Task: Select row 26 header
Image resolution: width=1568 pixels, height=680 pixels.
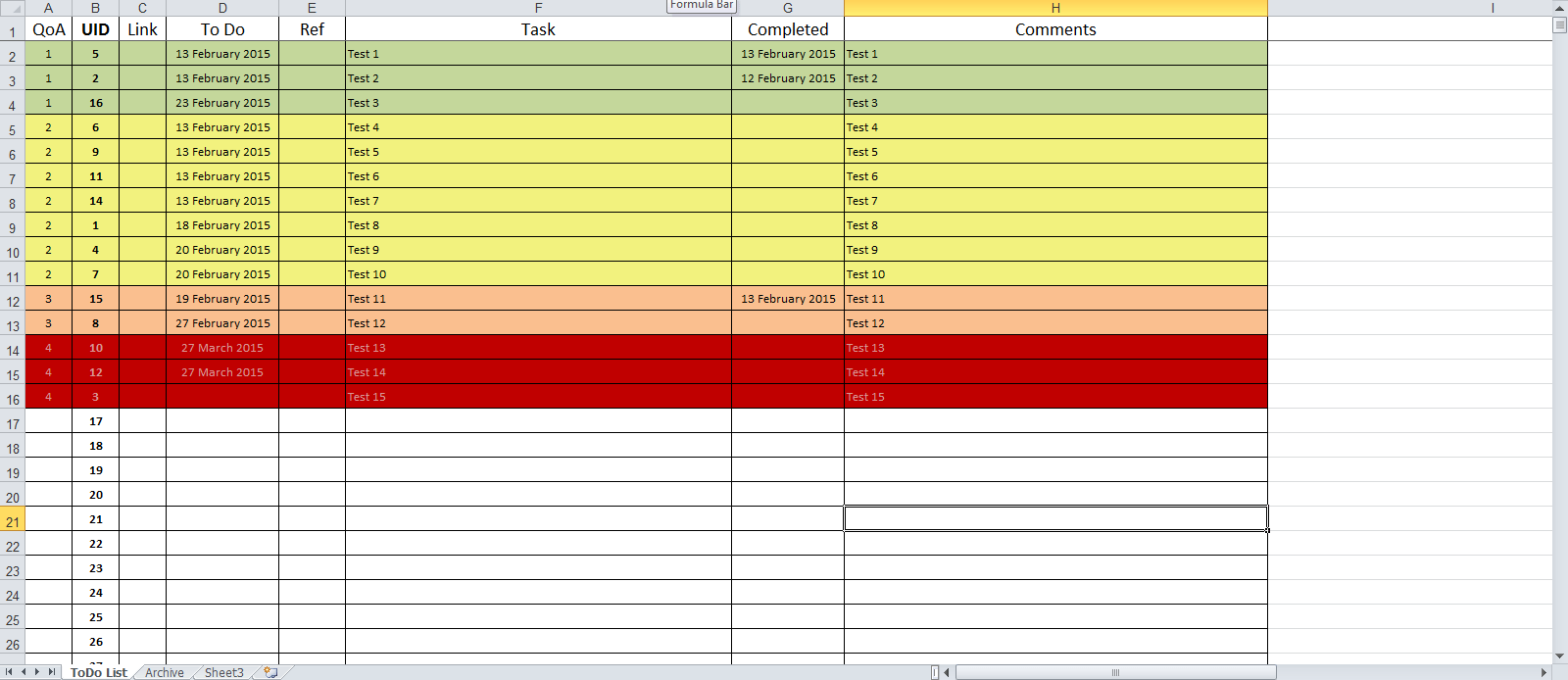Action: tap(12, 642)
